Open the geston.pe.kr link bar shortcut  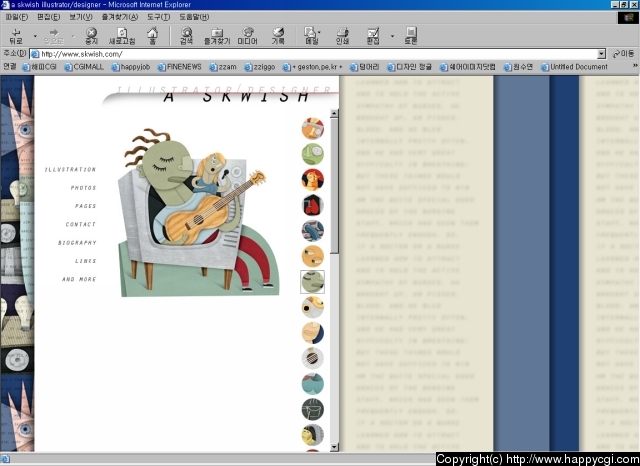coord(313,67)
